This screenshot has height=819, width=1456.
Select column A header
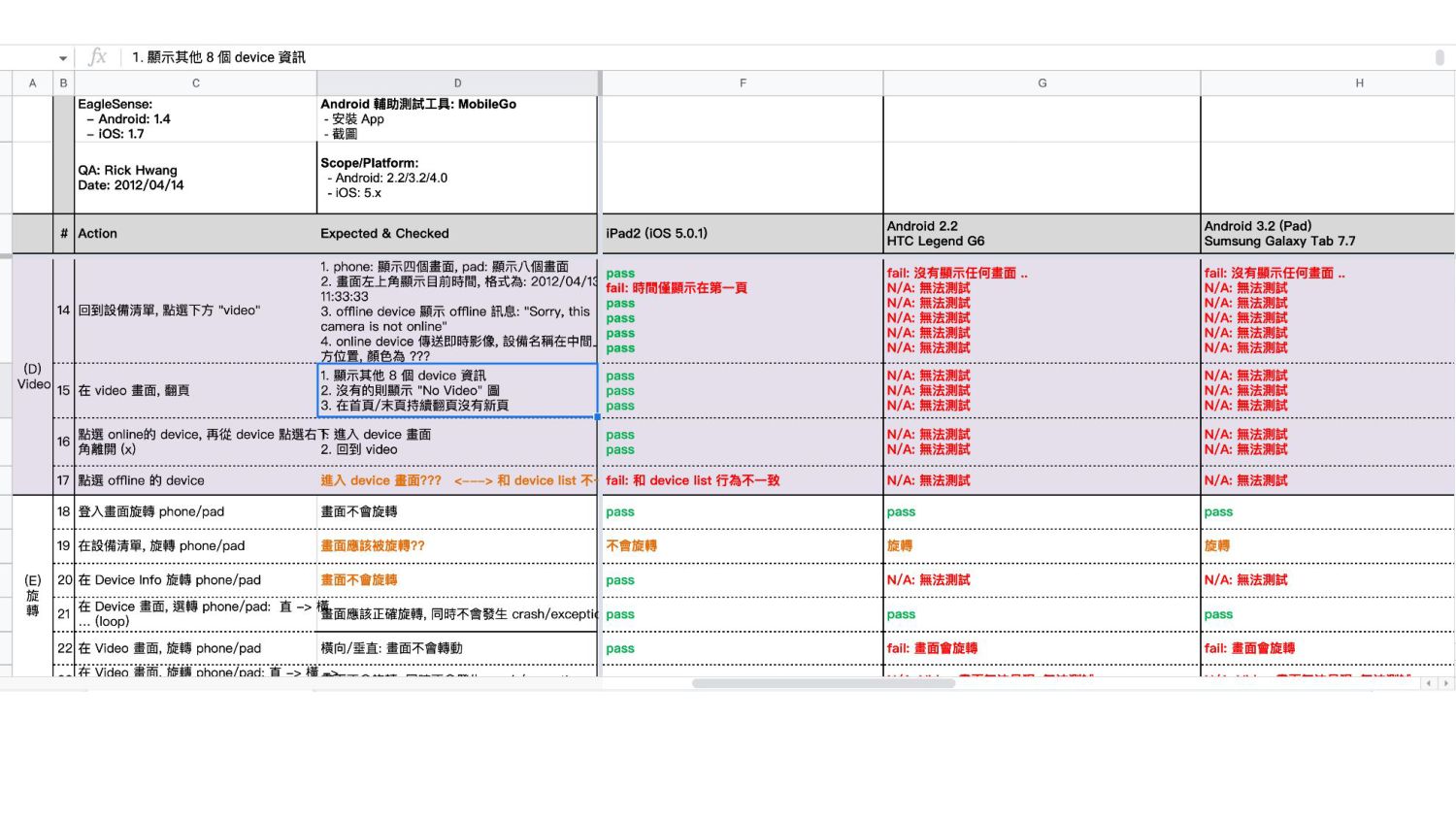(32, 83)
